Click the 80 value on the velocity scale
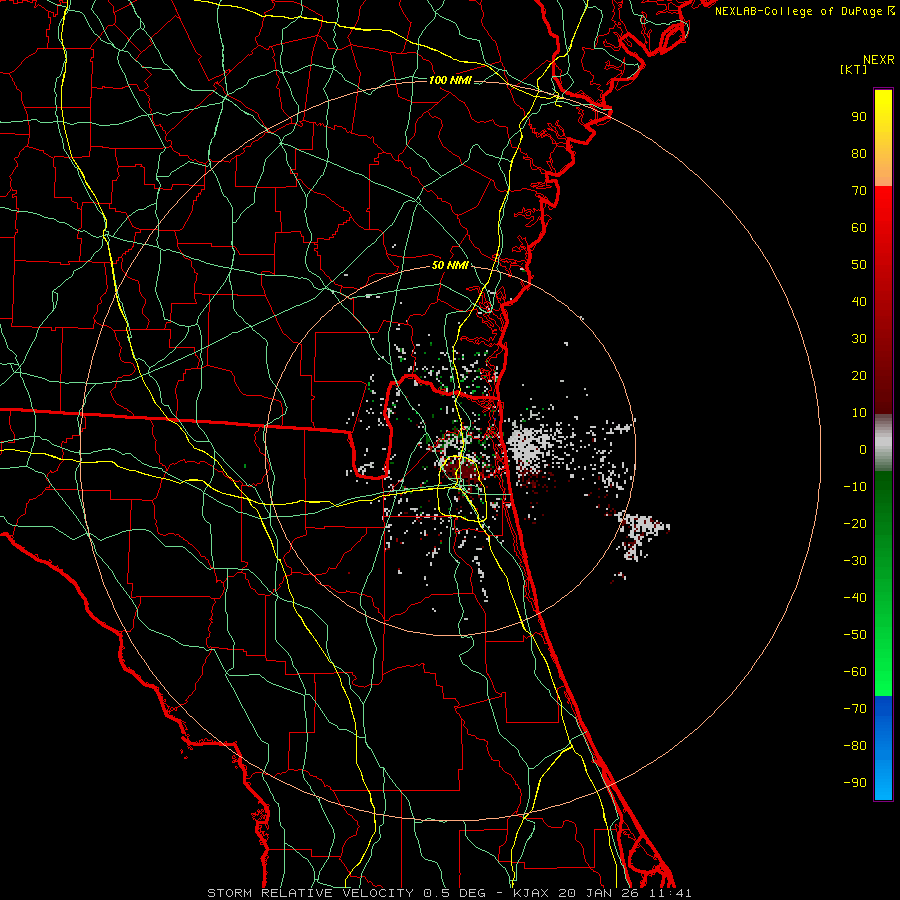Screen dimensions: 900x900 tap(859, 154)
